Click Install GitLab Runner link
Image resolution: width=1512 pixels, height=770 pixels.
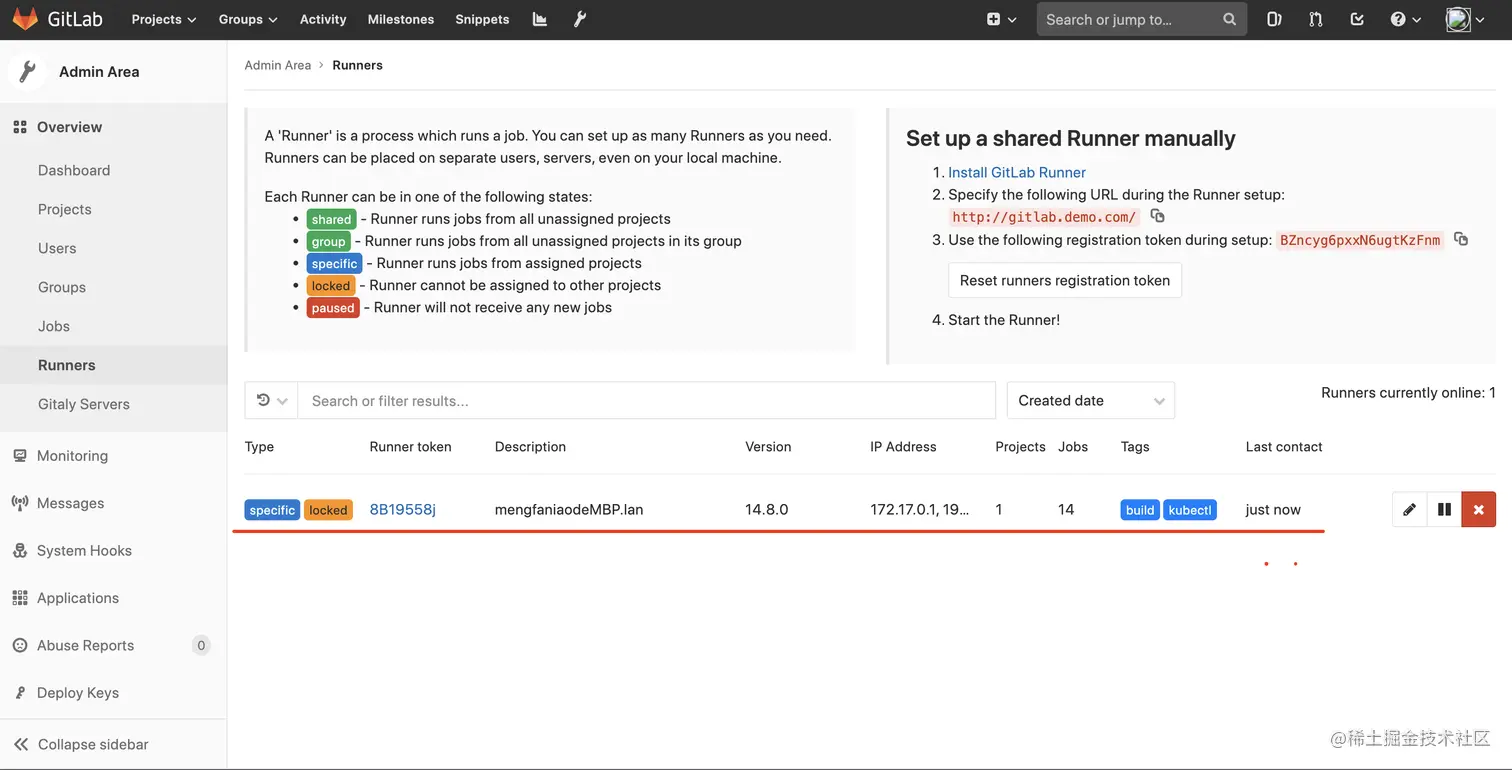click(x=1017, y=172)
